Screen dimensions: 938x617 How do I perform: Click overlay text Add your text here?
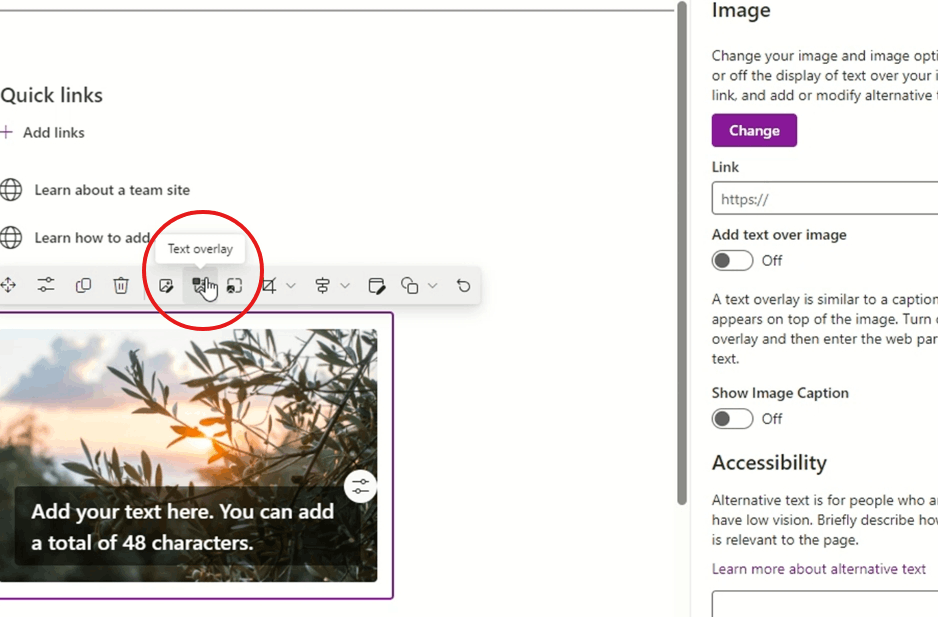(182, 527)
